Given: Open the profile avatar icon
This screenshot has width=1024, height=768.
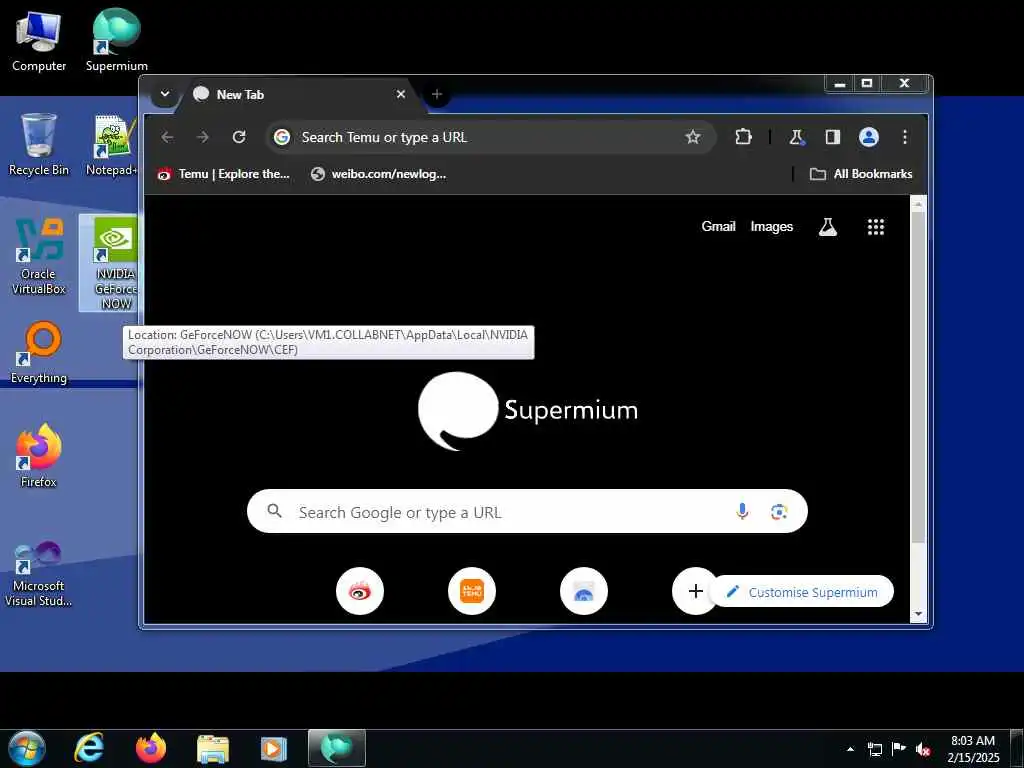Looking at the screenshot, I should [x=869, y=137].
